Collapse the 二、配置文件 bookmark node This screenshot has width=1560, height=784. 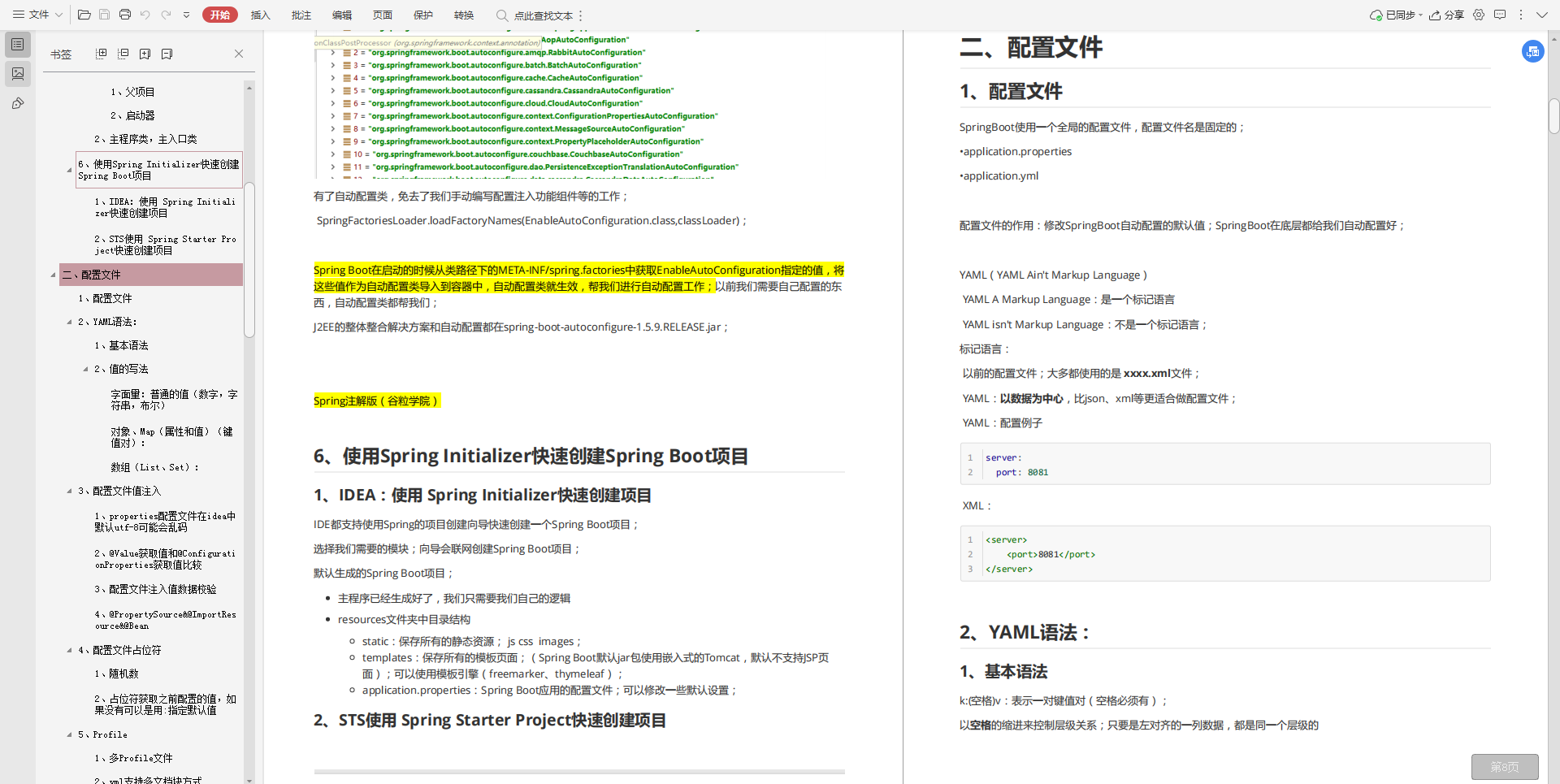(x=53, y=275)
